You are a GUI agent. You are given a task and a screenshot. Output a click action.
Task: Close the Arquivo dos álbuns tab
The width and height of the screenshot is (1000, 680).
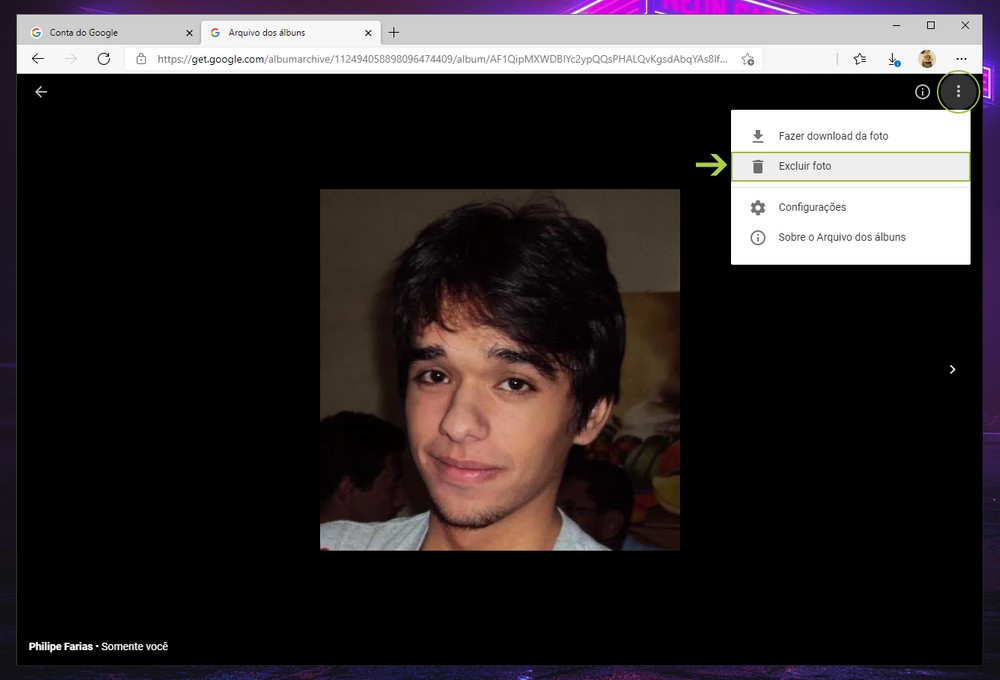pos(368,33)
